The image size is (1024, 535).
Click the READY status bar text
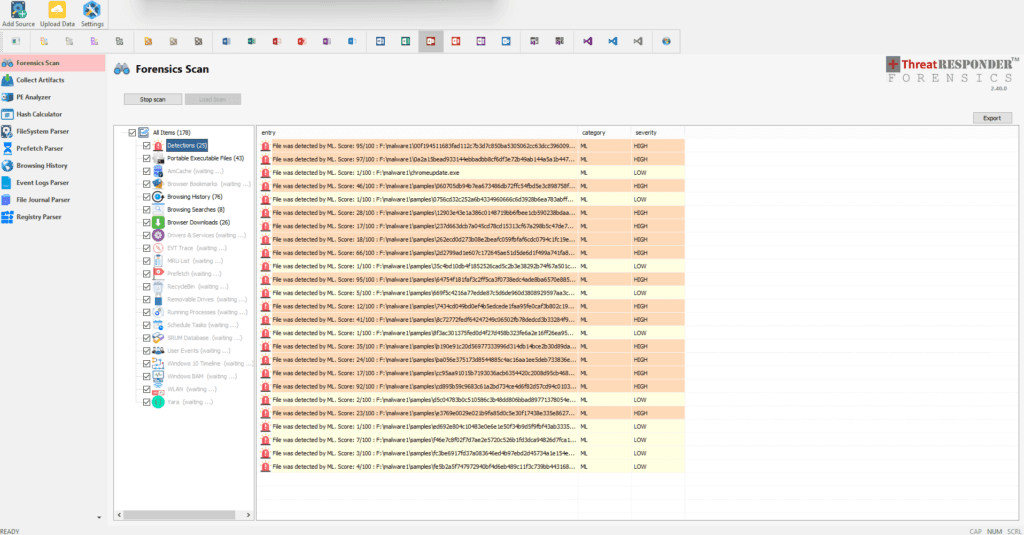coord(10,531)
